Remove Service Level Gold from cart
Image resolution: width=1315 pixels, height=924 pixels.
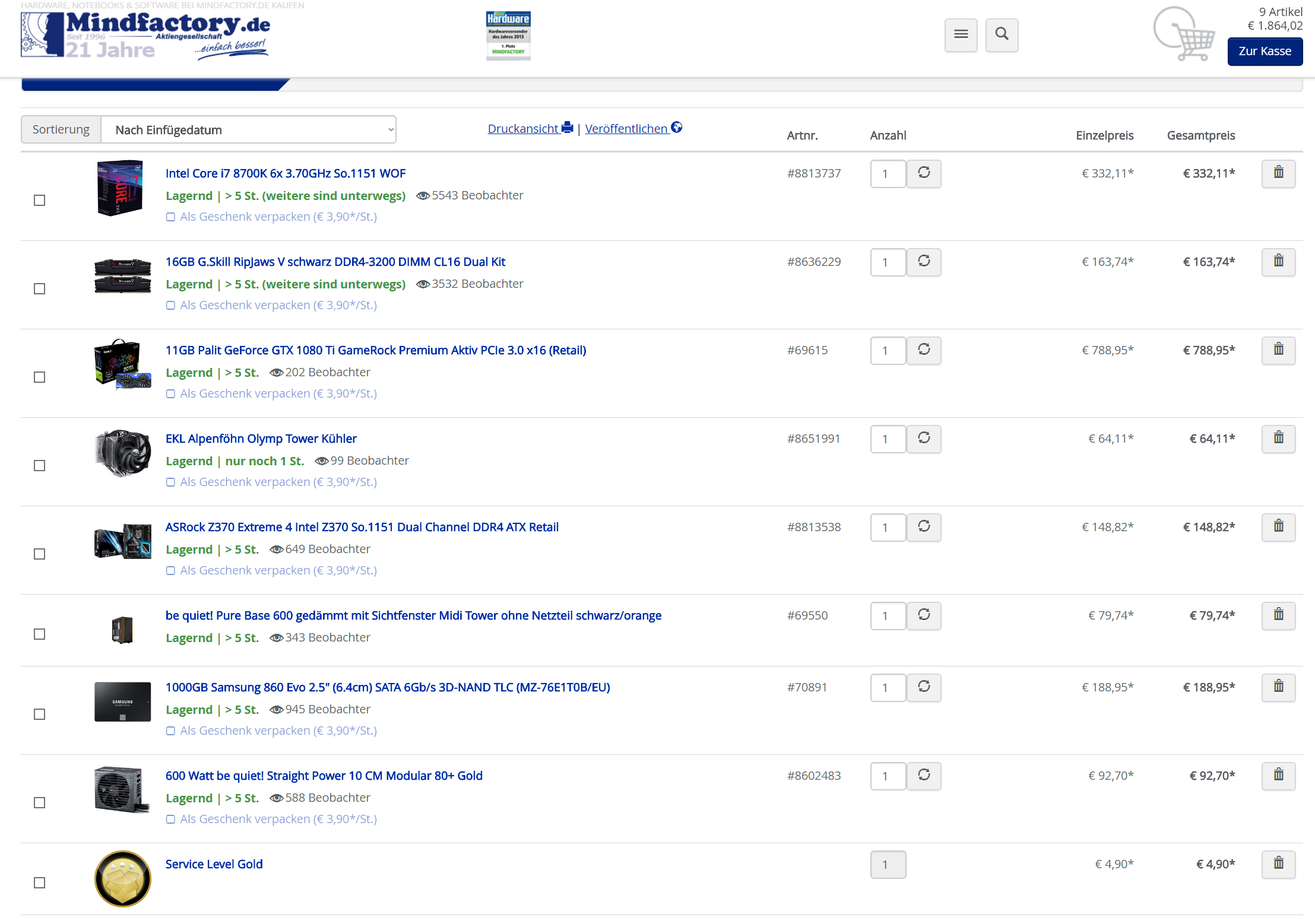click(1278, 864)
